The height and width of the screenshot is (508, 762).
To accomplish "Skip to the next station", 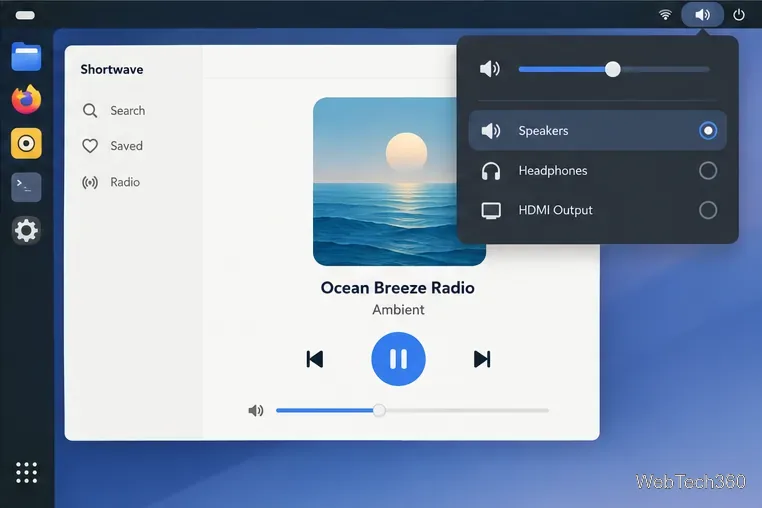I will click(482, 359).
